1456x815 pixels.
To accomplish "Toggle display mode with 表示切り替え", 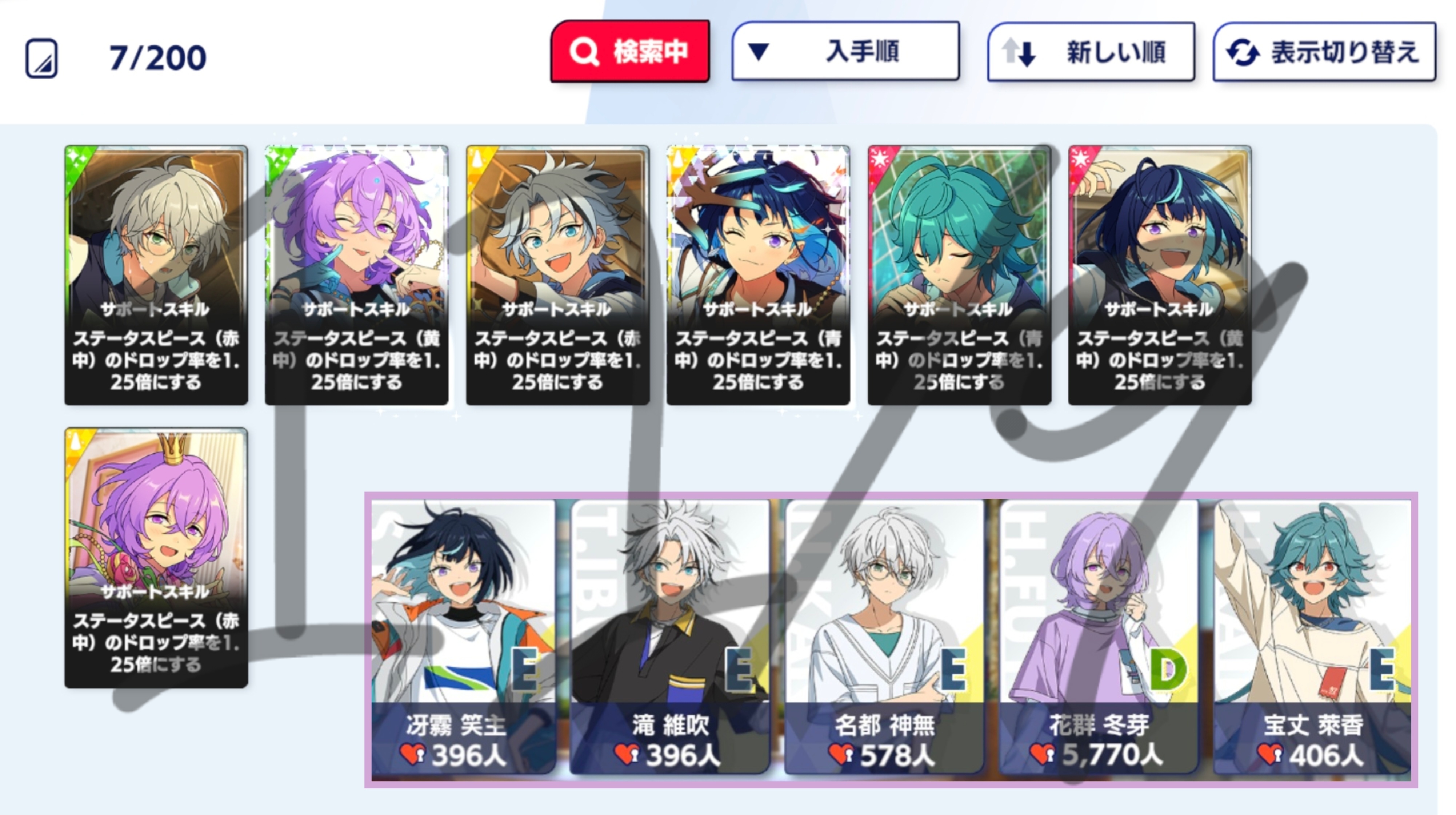I will [1324, 52].
